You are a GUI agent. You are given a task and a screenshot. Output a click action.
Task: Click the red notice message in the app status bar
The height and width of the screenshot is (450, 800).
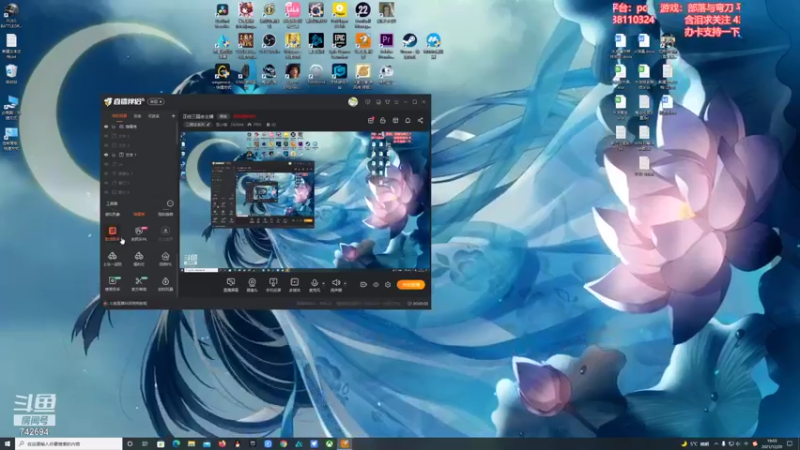tap(126, 304)
